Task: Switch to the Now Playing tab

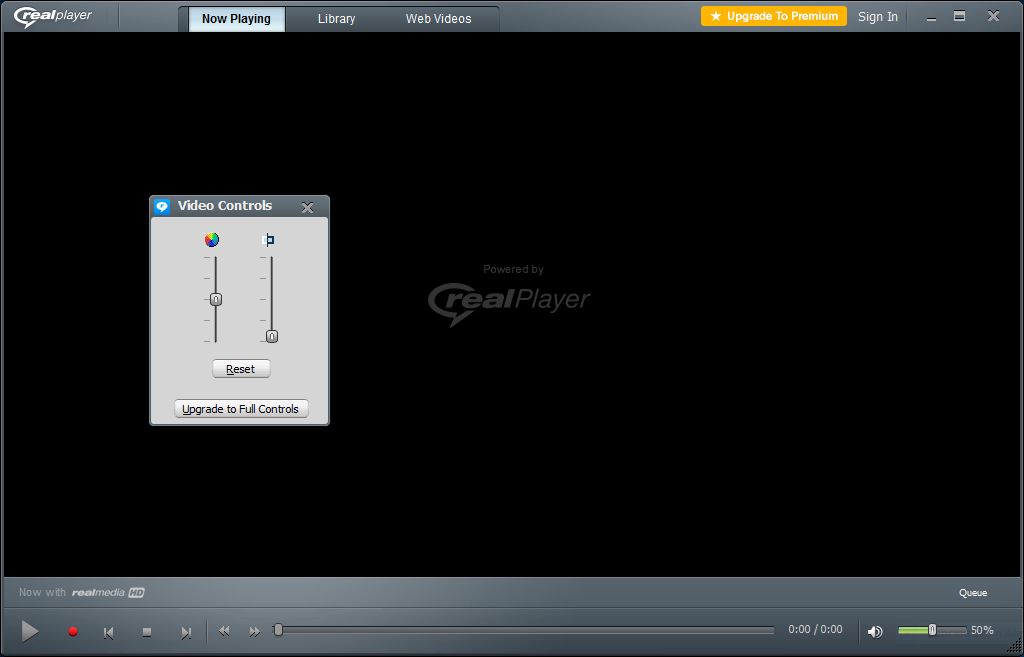Action: (x=236, y=19)
